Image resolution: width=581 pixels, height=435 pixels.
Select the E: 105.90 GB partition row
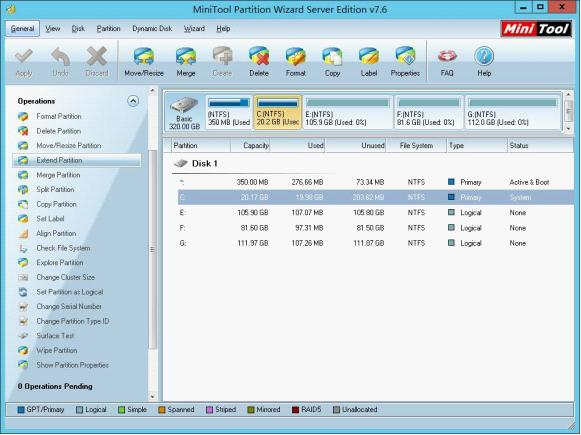pyautogui.click(x=375, y=213)
